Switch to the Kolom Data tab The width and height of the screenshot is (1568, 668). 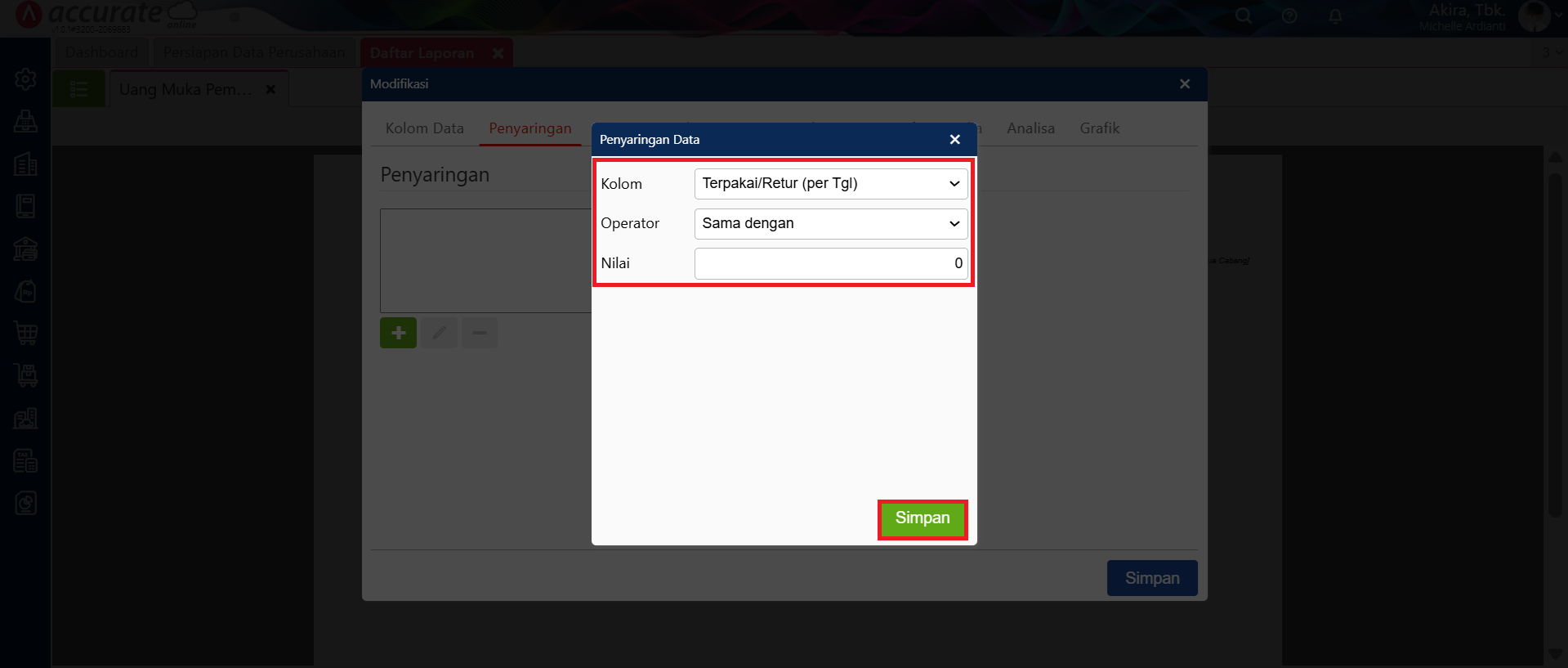click(424, 128)
